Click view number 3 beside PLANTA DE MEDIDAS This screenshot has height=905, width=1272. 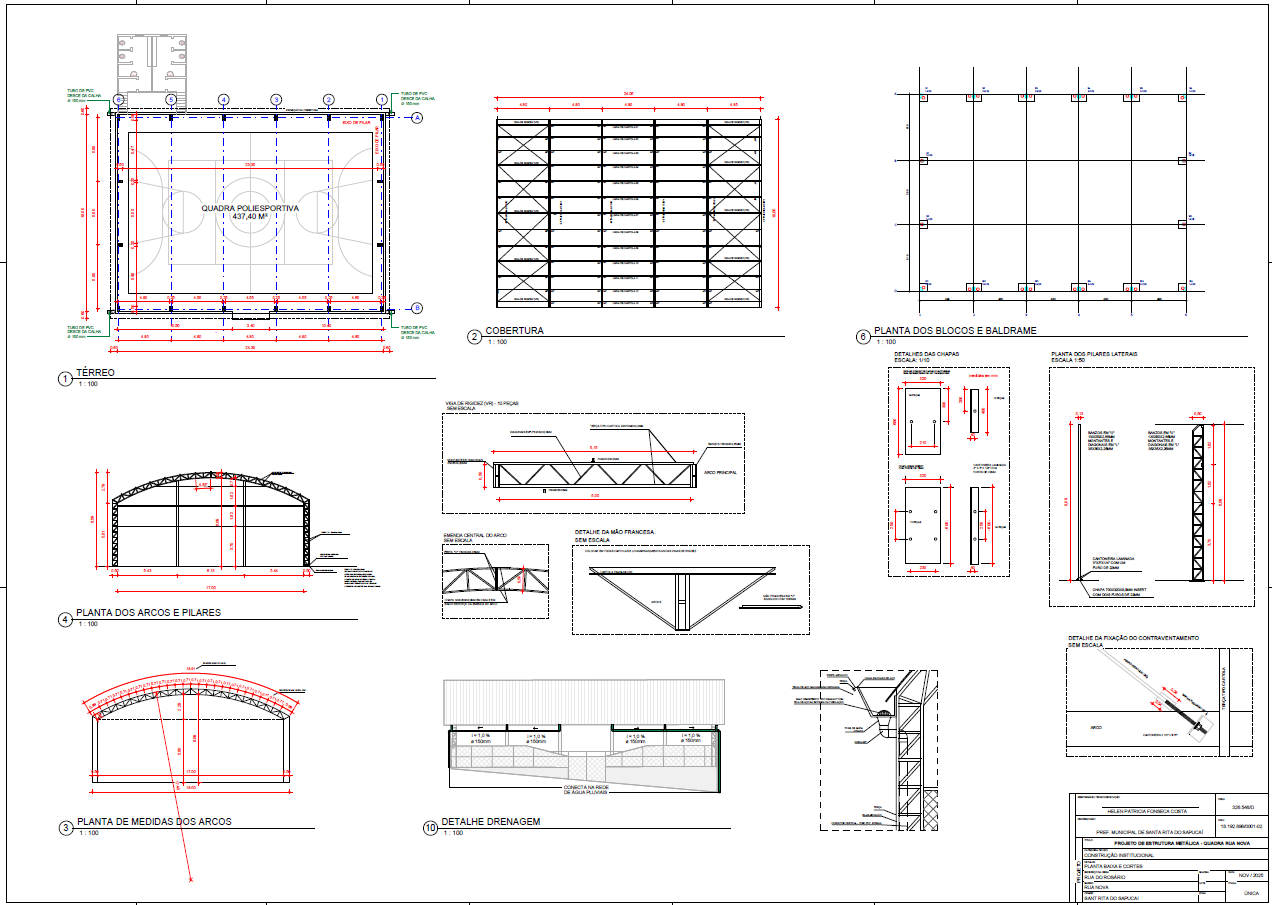click(x=66, y=828)
